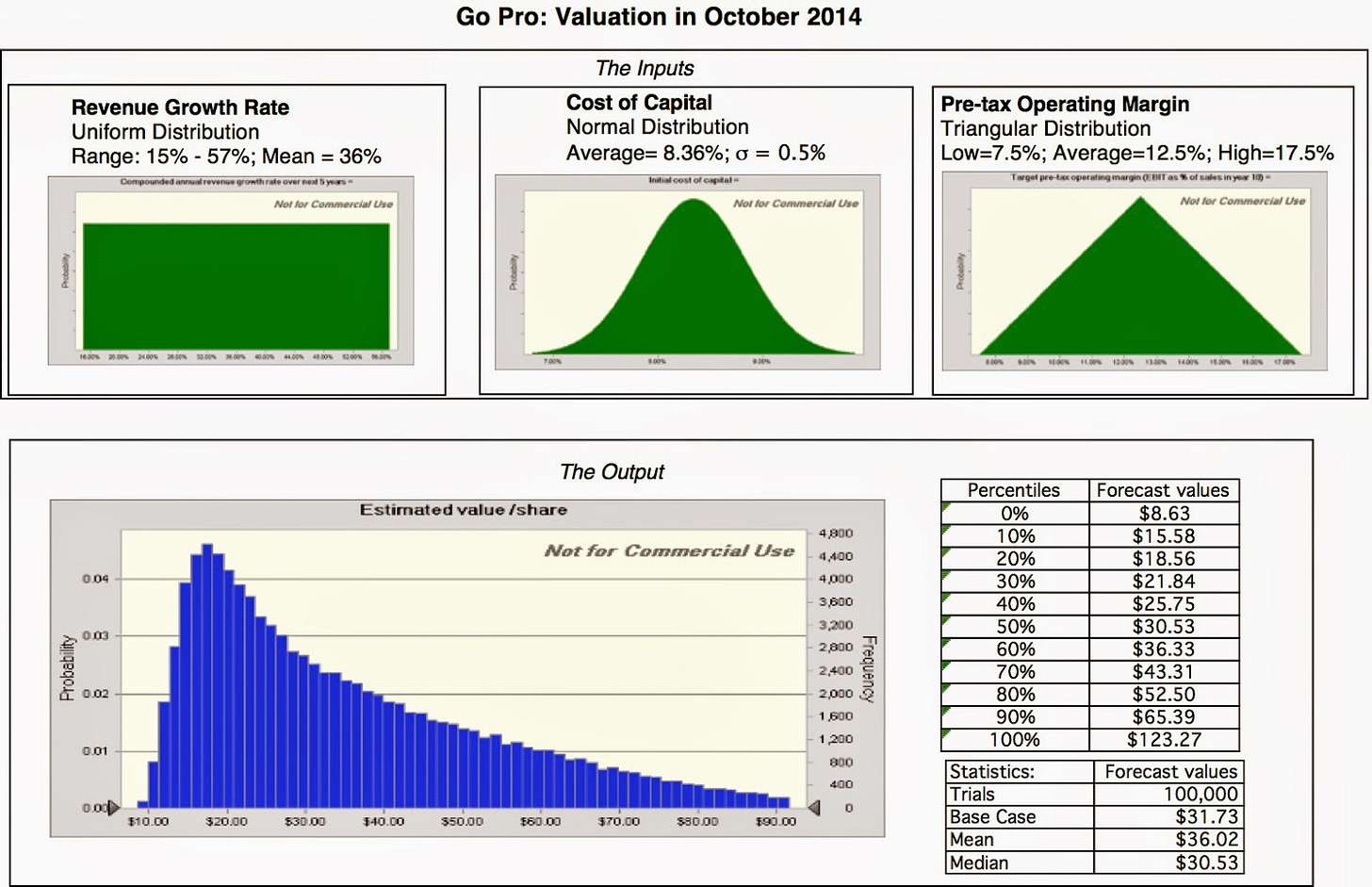Click the 'Probability' axis label on the output chart
The image size is (1372, 887).
tap(67, 667)
